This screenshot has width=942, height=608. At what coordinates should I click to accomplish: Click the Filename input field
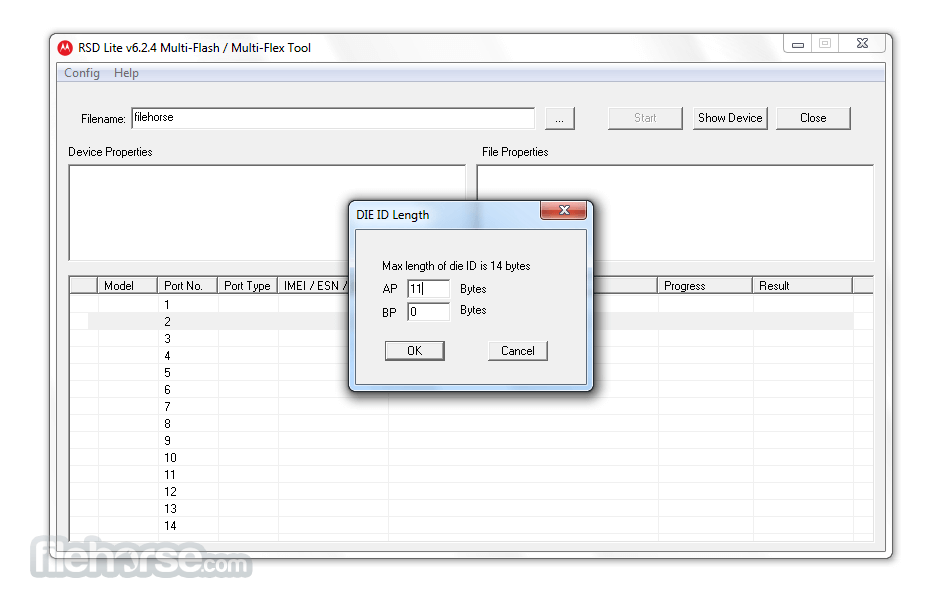[333, 118]
